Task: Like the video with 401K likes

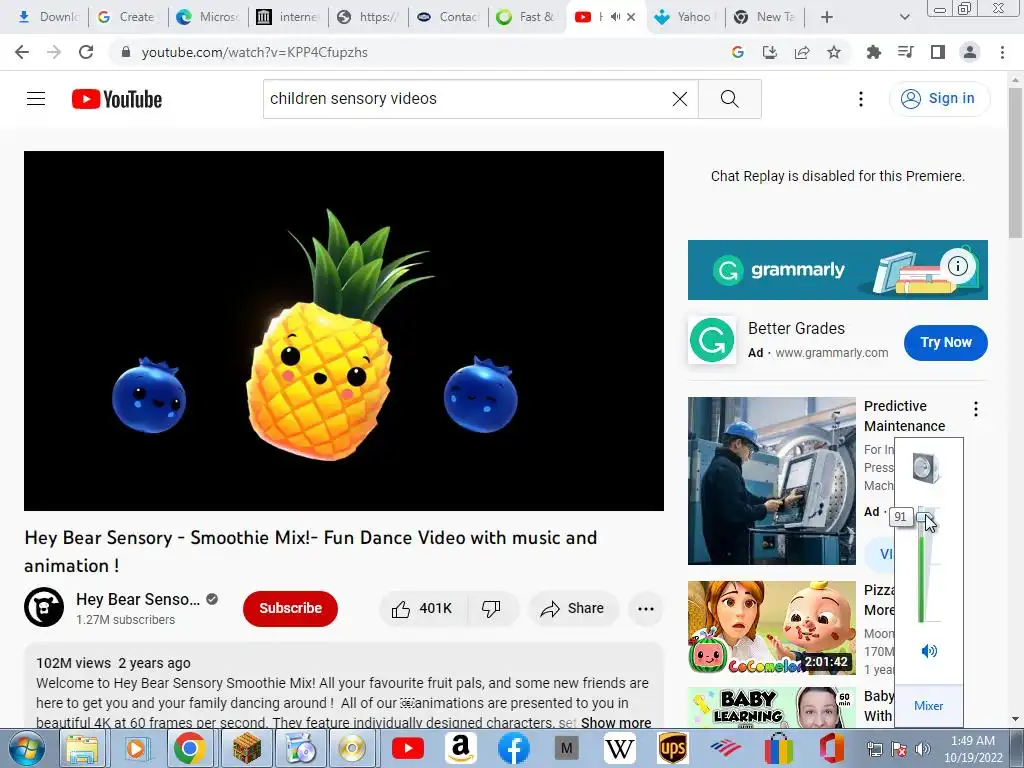Action: coord(423,609)
